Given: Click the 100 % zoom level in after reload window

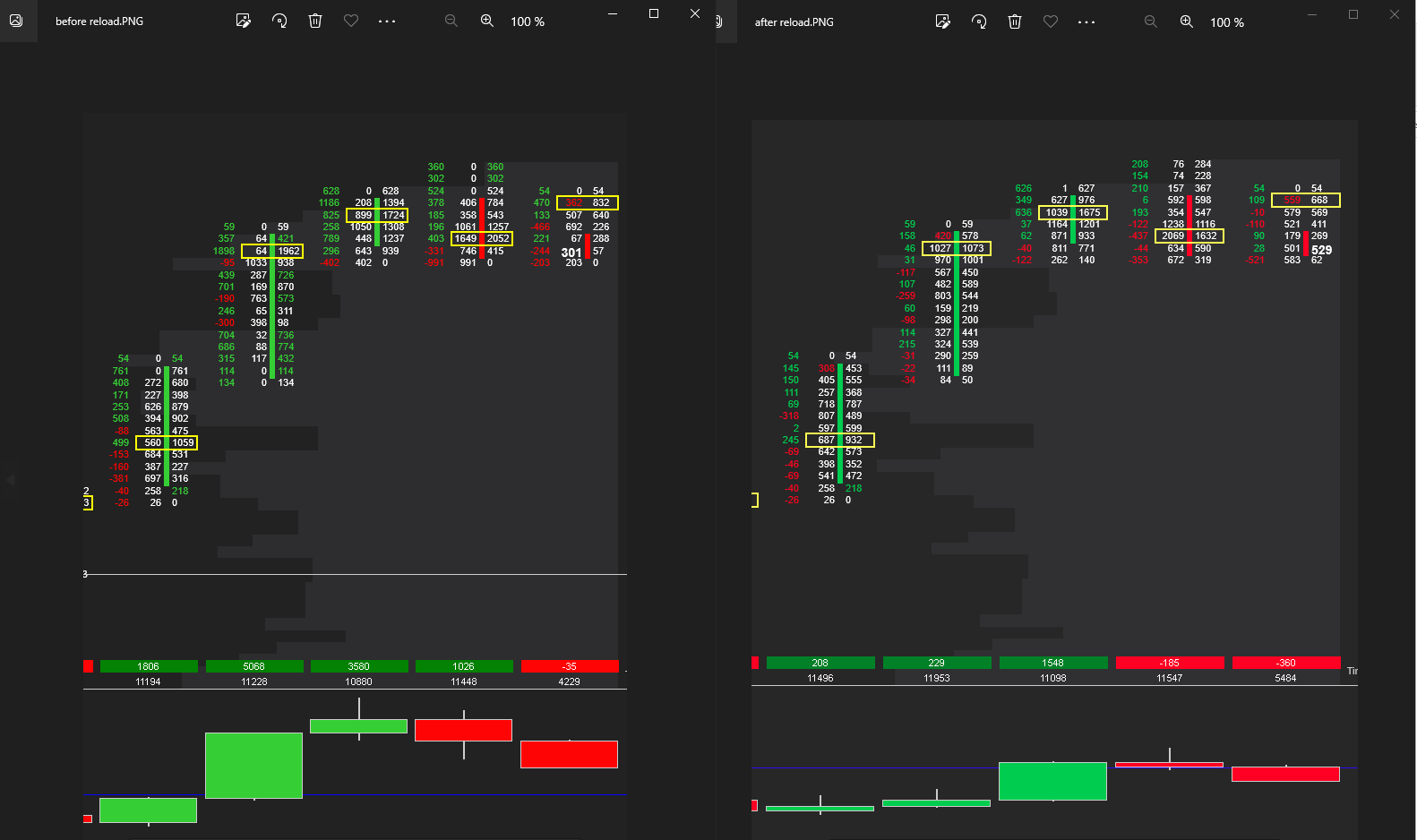Looking at the screenshot, I should (1227, 22).
